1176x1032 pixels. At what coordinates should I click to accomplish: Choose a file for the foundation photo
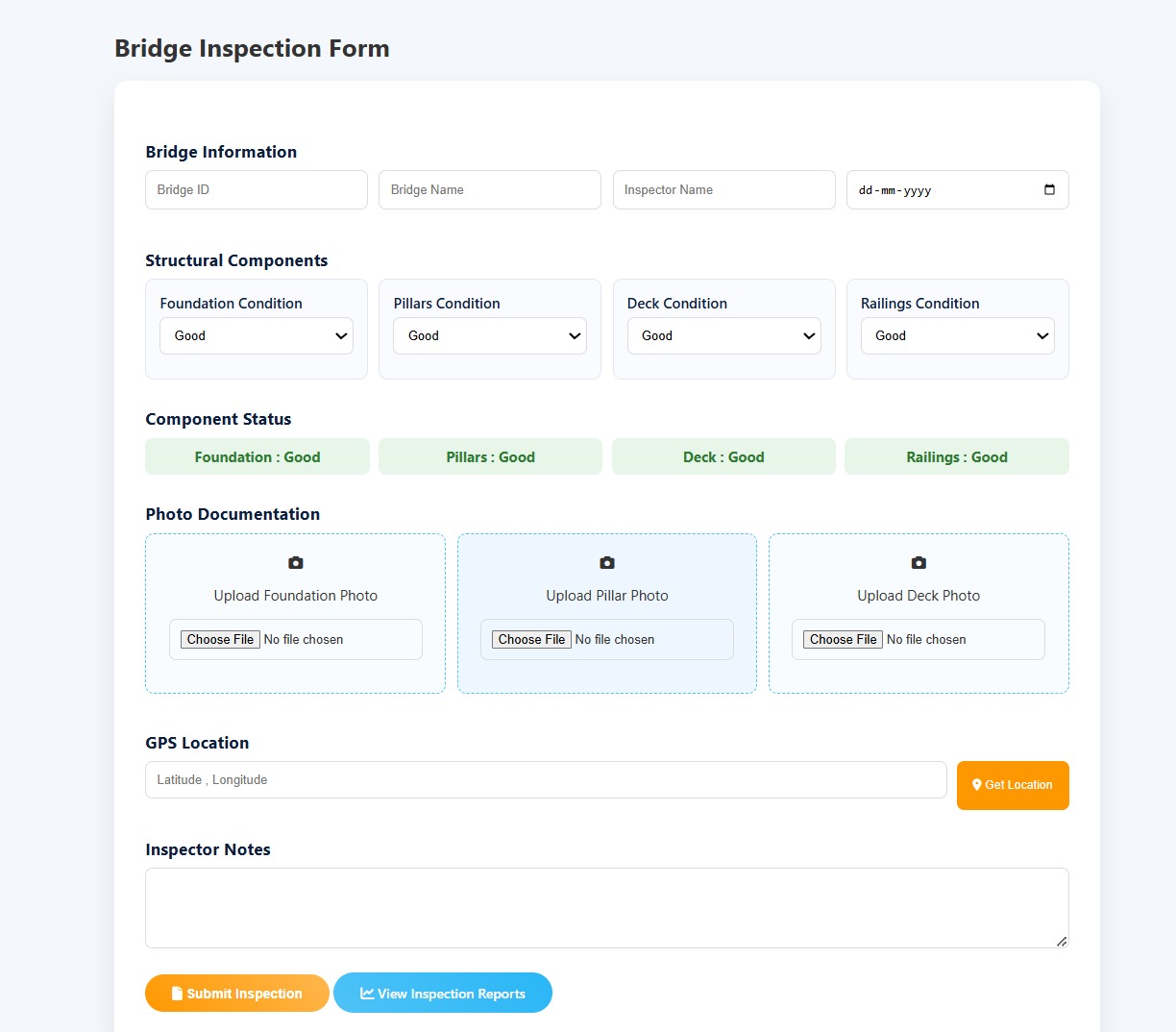coord(221,640)
